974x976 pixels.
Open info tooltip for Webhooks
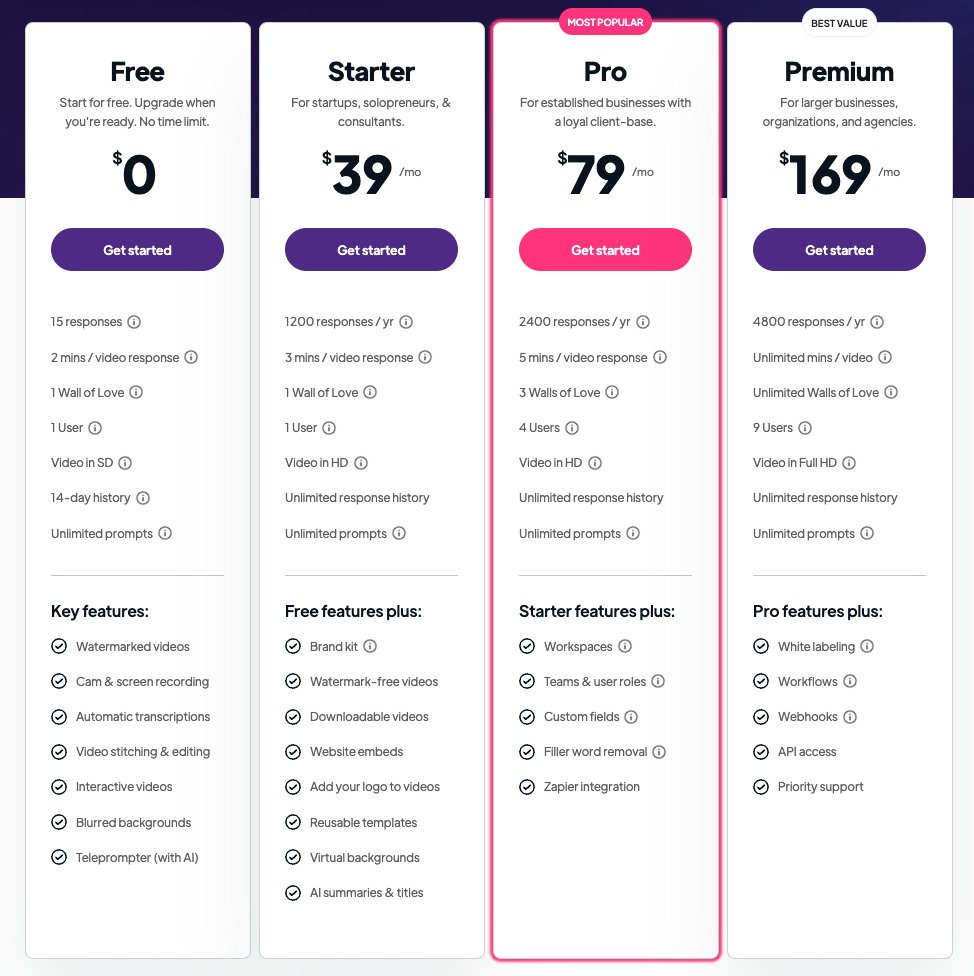(x=850, y=717)
